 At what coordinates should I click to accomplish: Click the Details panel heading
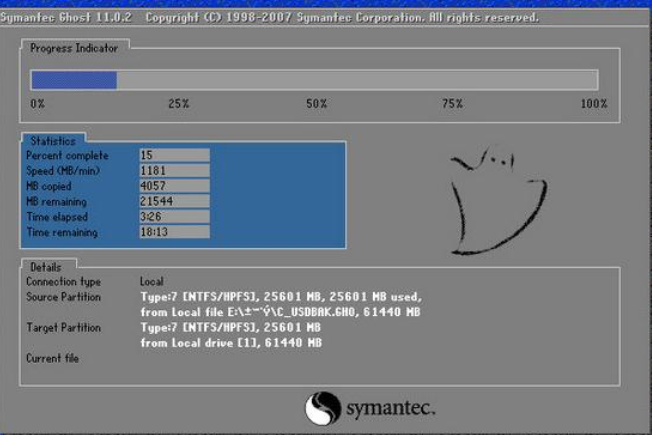click(46, 267)
